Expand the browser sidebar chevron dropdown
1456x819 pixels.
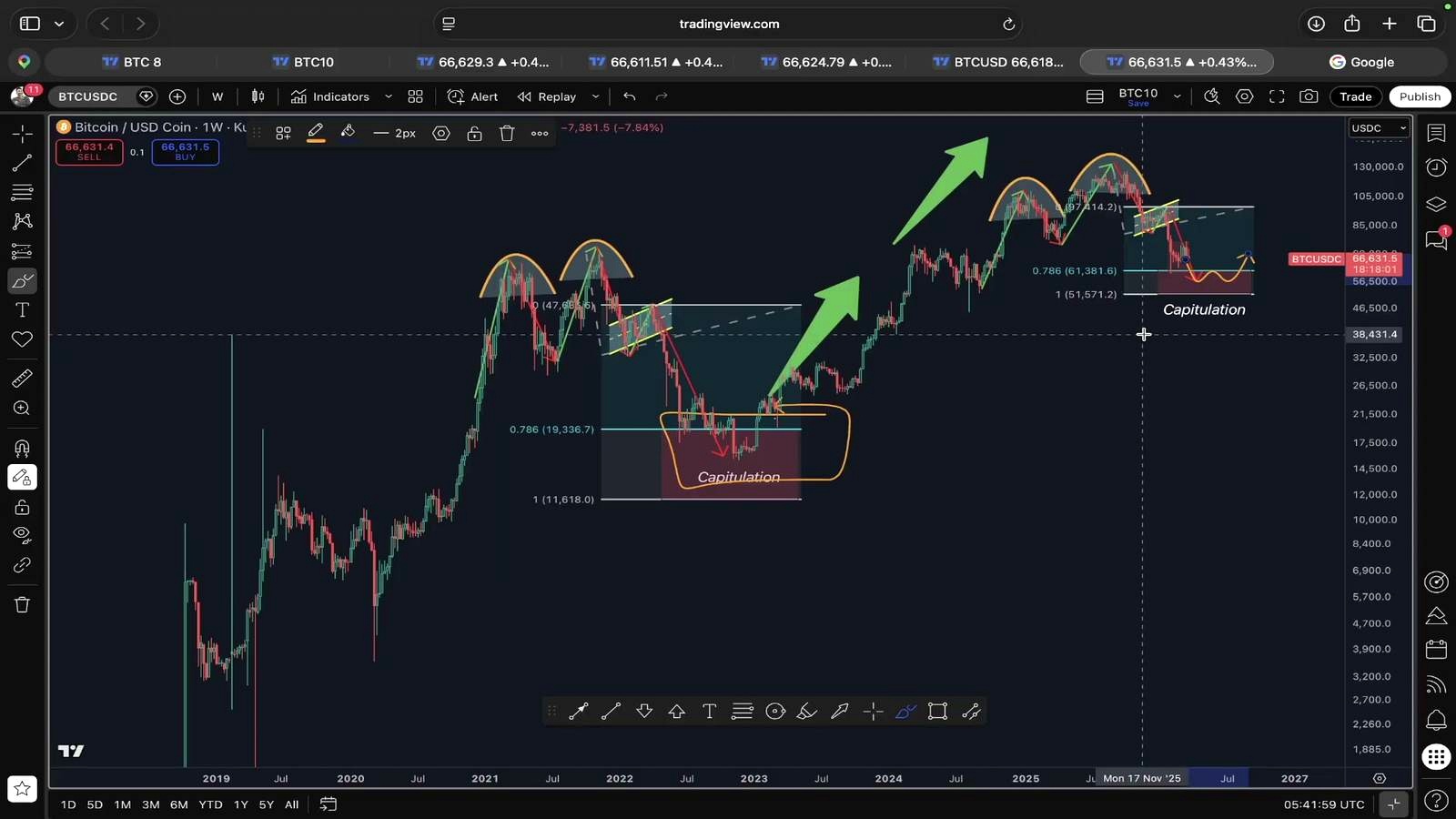59,24
